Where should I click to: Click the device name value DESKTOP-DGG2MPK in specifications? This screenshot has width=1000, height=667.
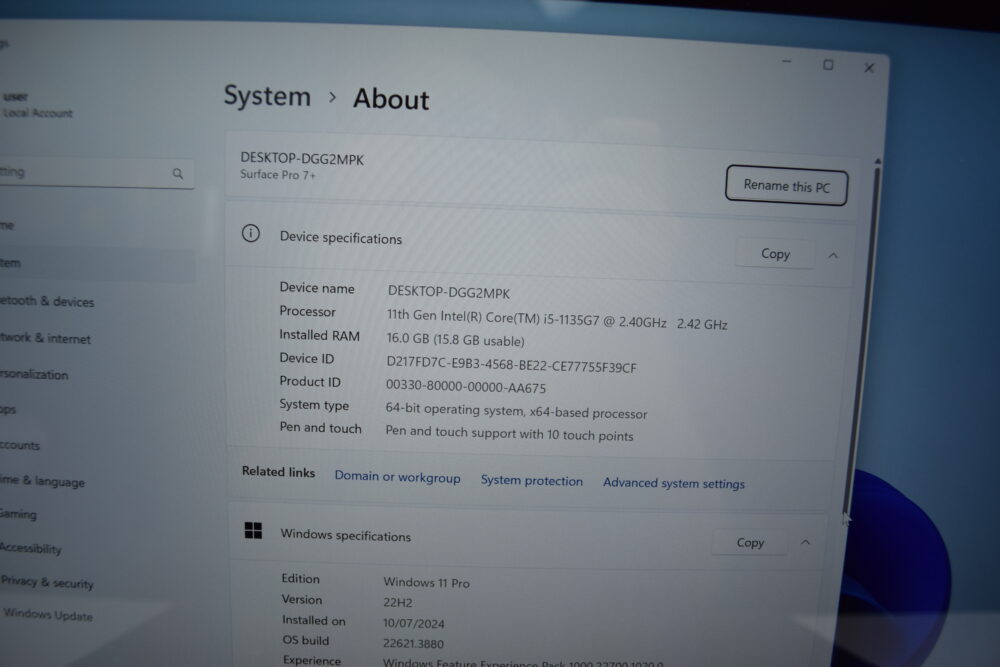pos(448,292)
